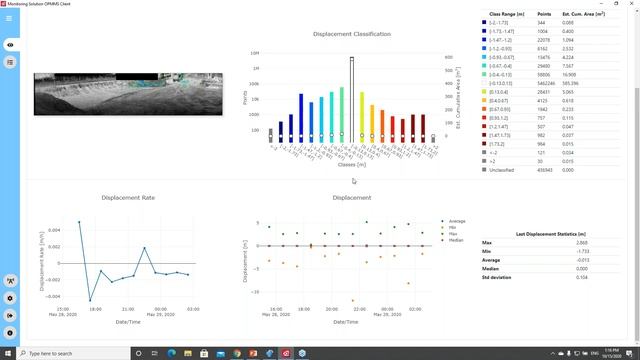Open the Windows Start menu
Image resolution: width=640 pixels, height=360 pixels.
coord(8,353)
